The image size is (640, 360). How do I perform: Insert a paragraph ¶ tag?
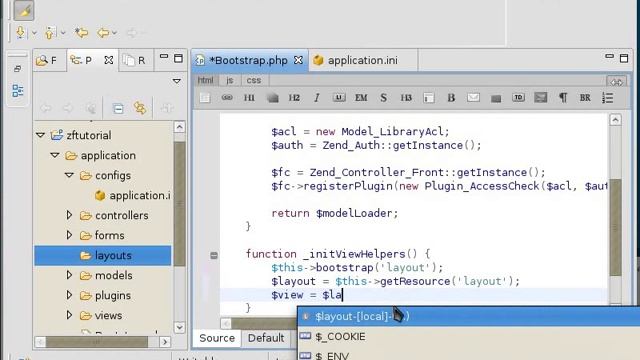pyautogui.click(x=563, y=98)
